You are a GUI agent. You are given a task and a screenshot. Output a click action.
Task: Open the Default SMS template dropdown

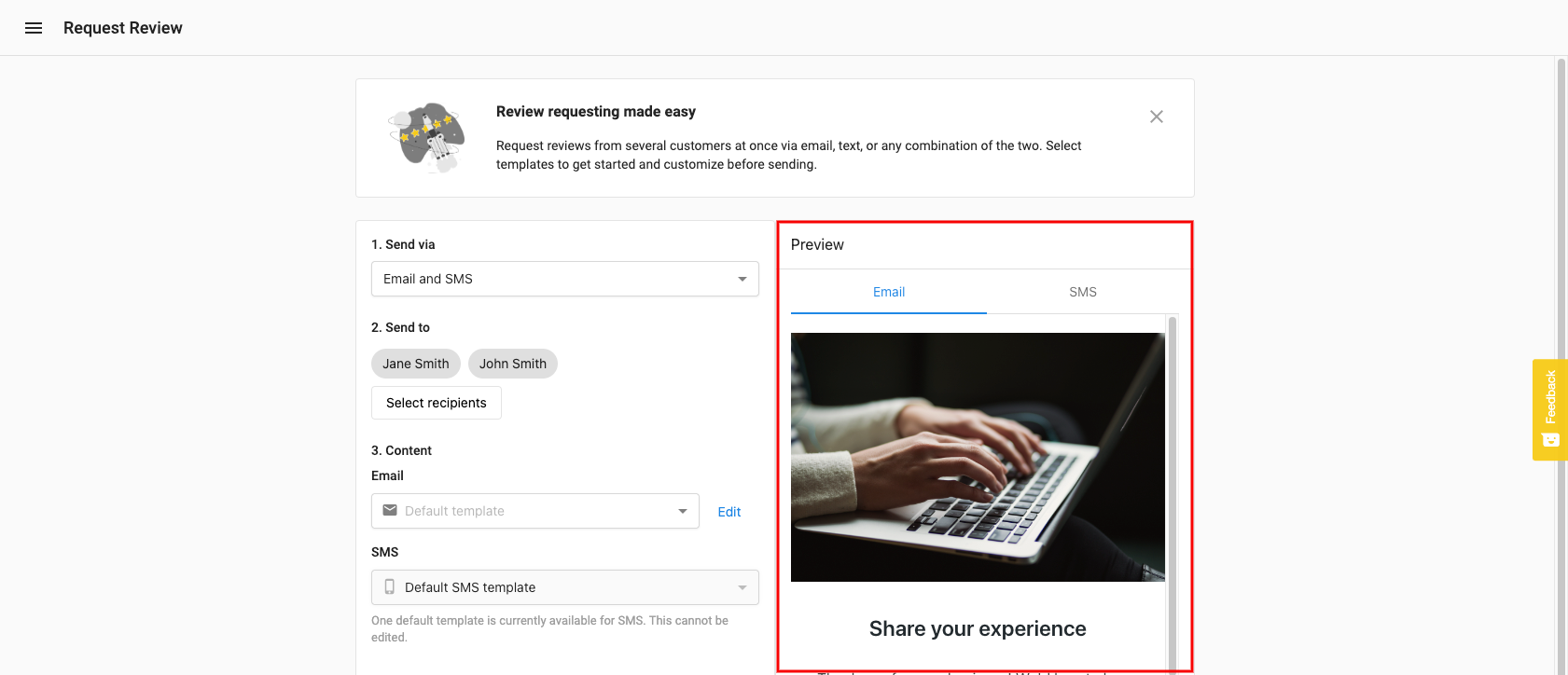565,587
